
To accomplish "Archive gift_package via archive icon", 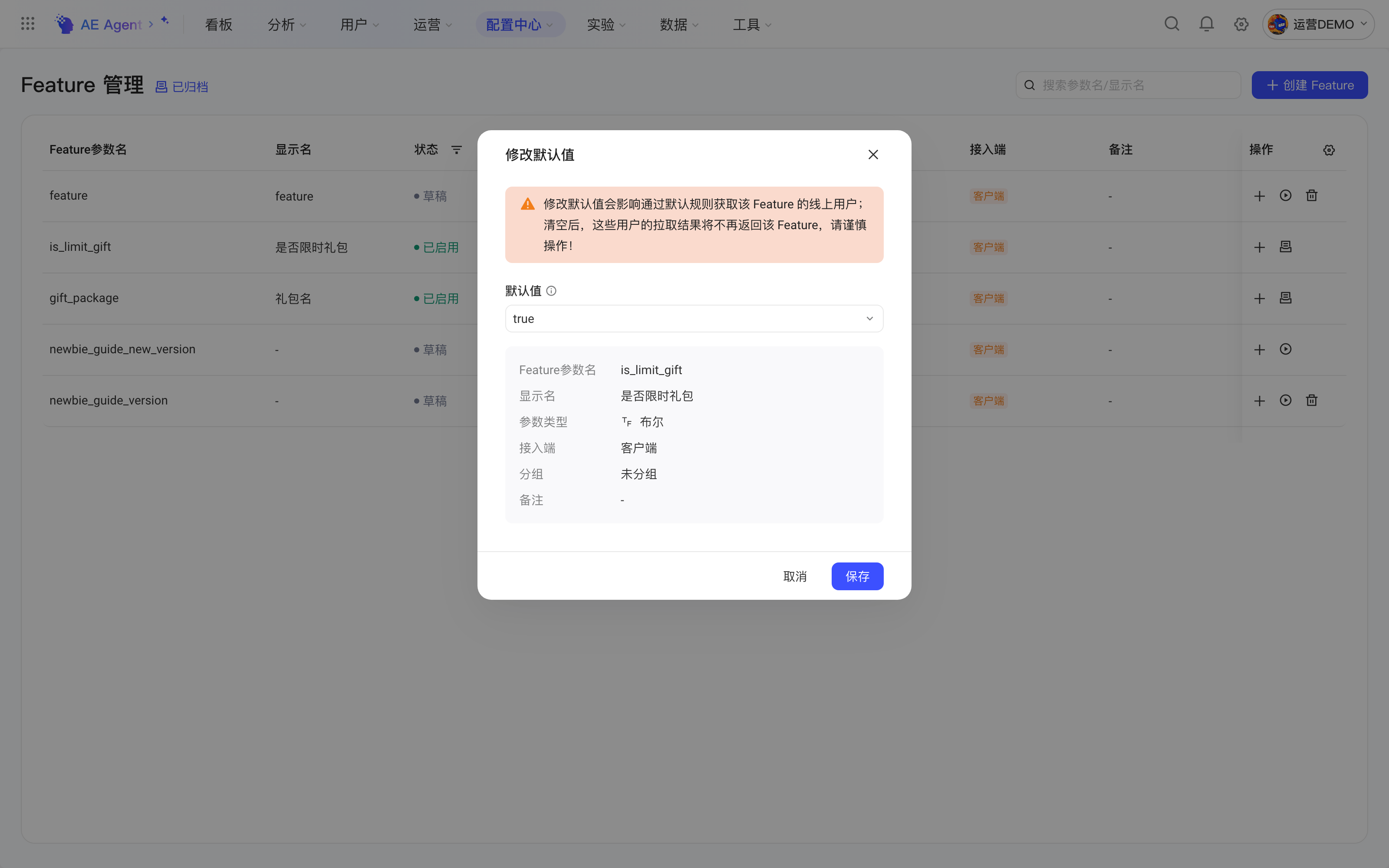I will (1286, 298).
